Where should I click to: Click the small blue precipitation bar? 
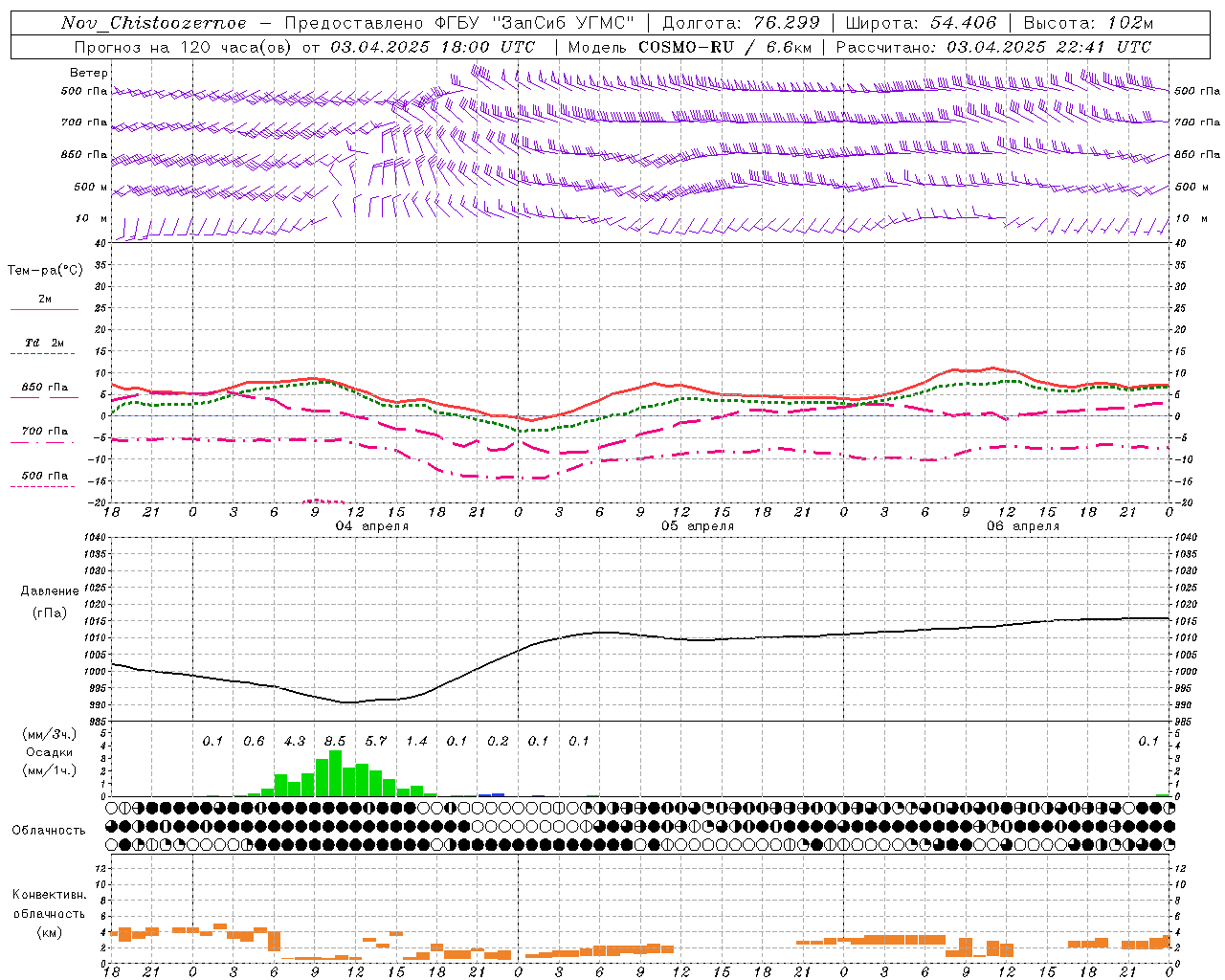[x=492, y=794]
